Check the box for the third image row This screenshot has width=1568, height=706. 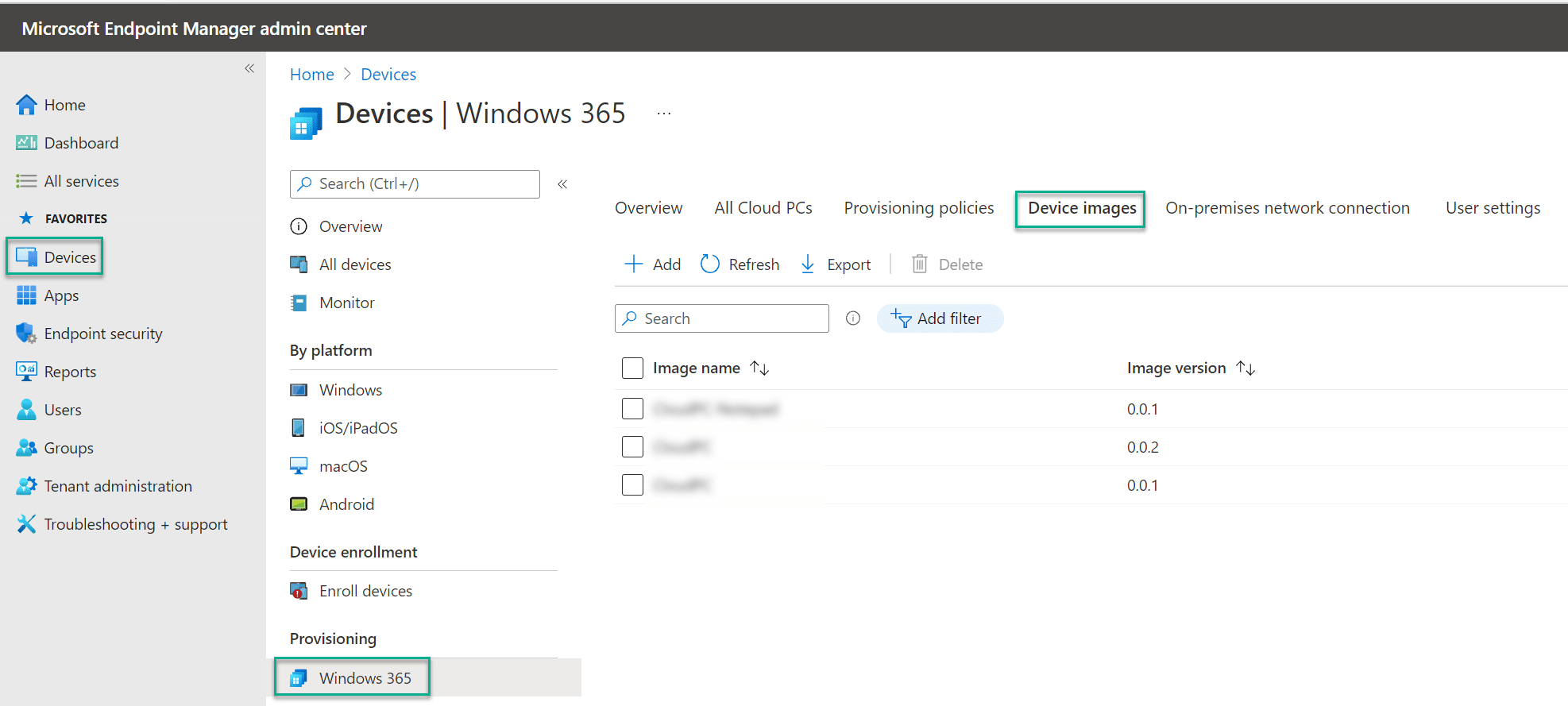tap(632, 484)
